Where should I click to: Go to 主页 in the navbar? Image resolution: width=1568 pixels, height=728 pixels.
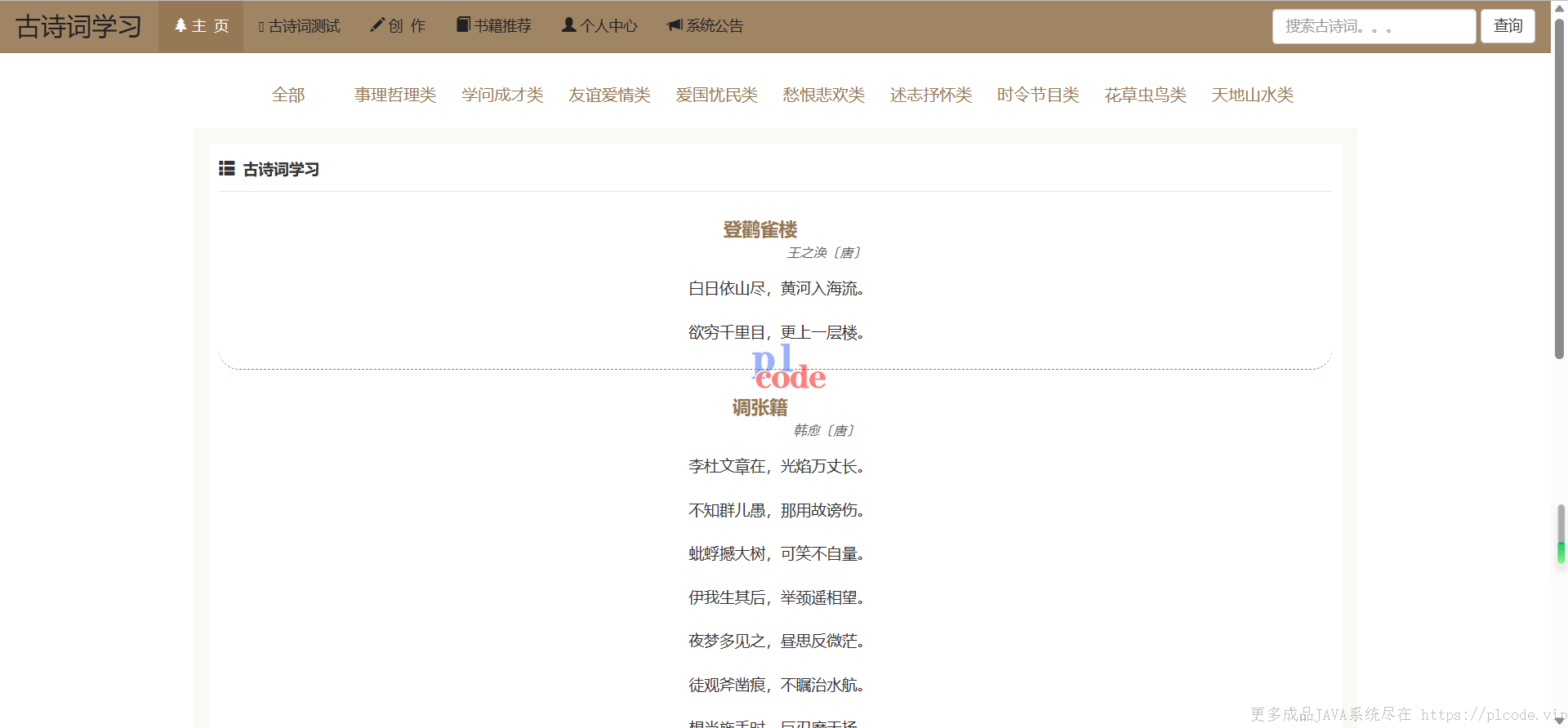click(x=201, y=26)
